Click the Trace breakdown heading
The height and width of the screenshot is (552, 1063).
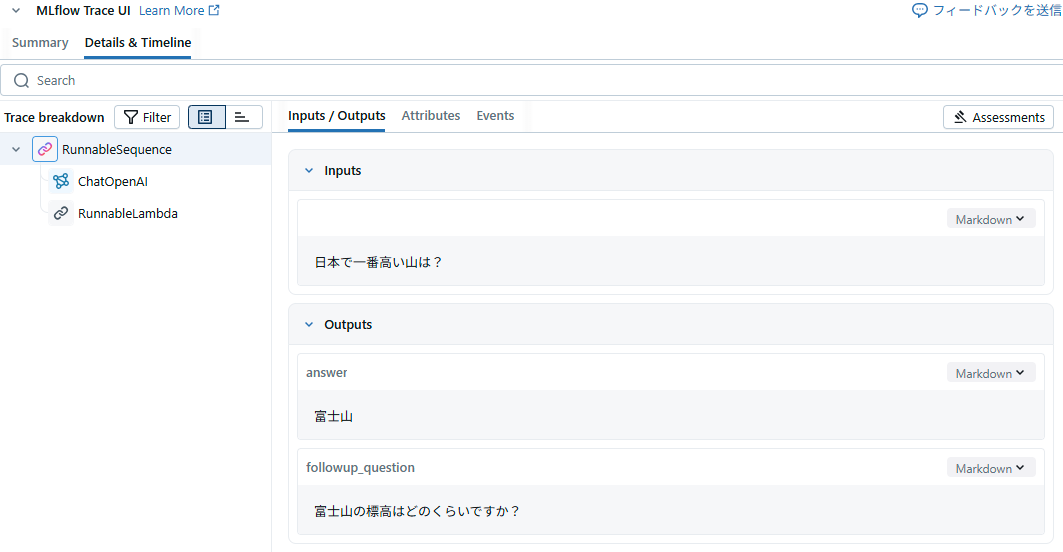pos(54,117)
